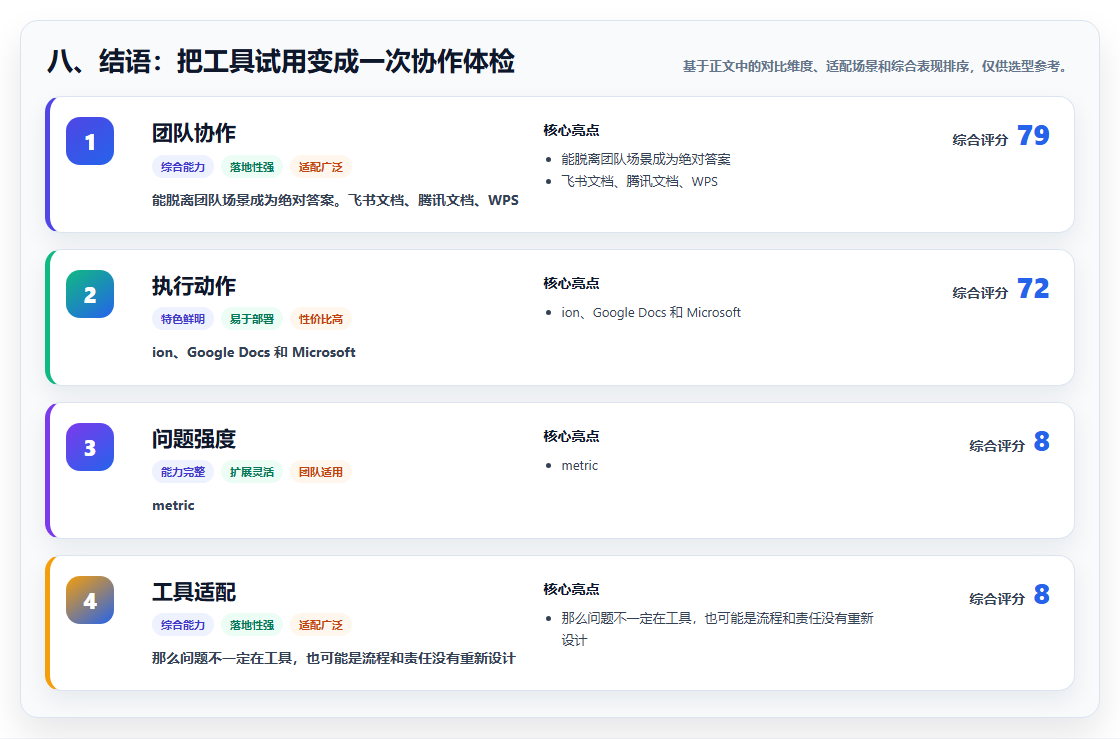Click the rank 4 number badge
1120x739 pixels.
click(x=90, y=600)
